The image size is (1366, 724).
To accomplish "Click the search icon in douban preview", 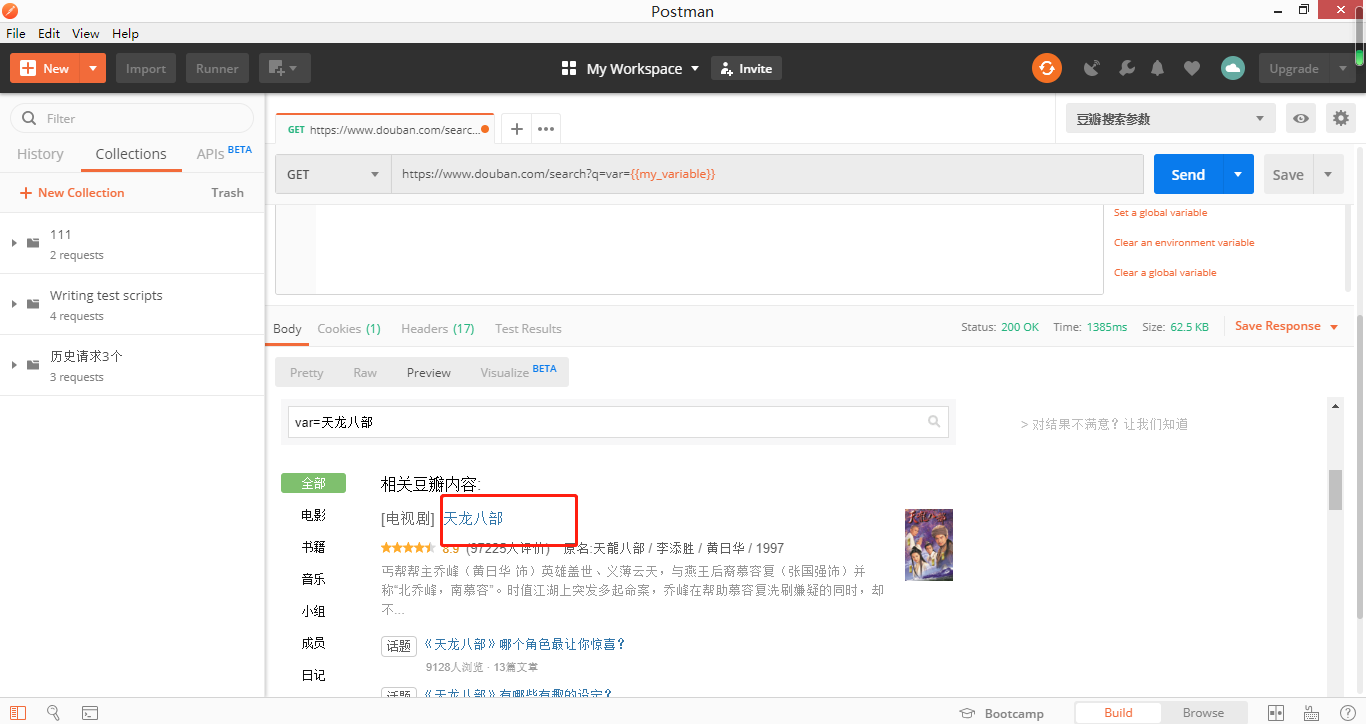I will (934, 422).
